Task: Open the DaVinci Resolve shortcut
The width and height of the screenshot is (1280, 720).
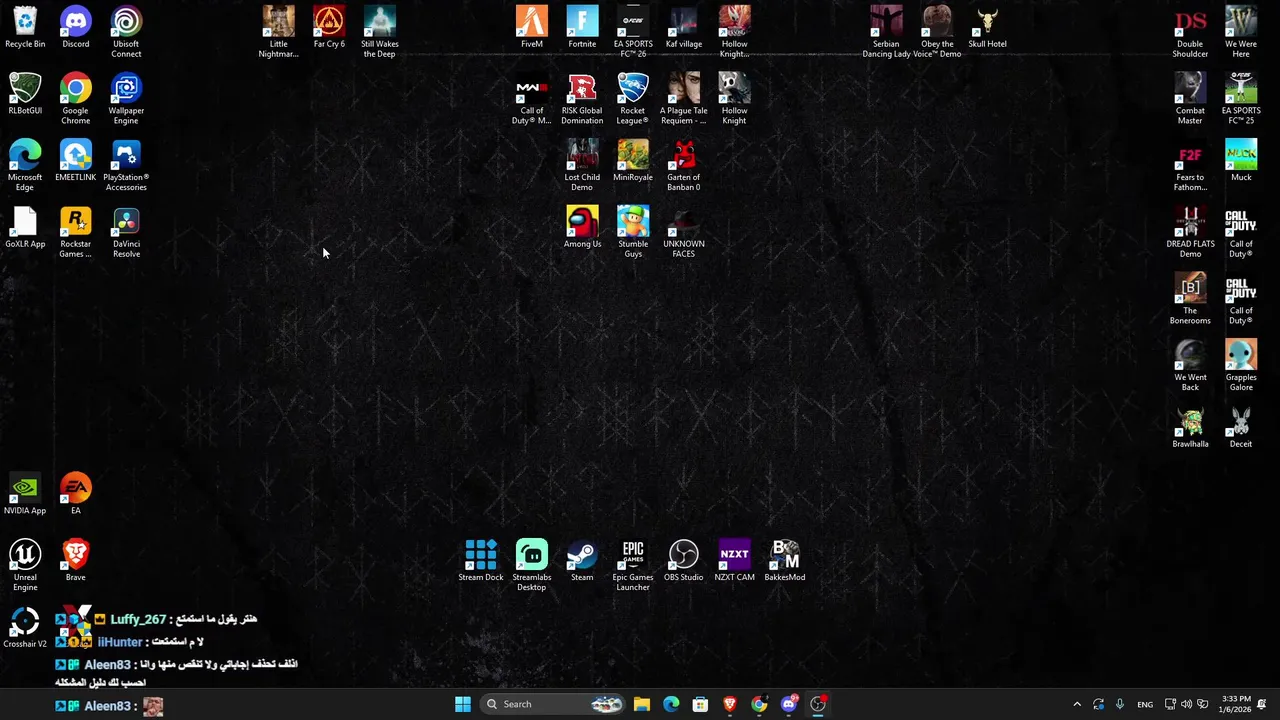Action: [x=126, y=232]
